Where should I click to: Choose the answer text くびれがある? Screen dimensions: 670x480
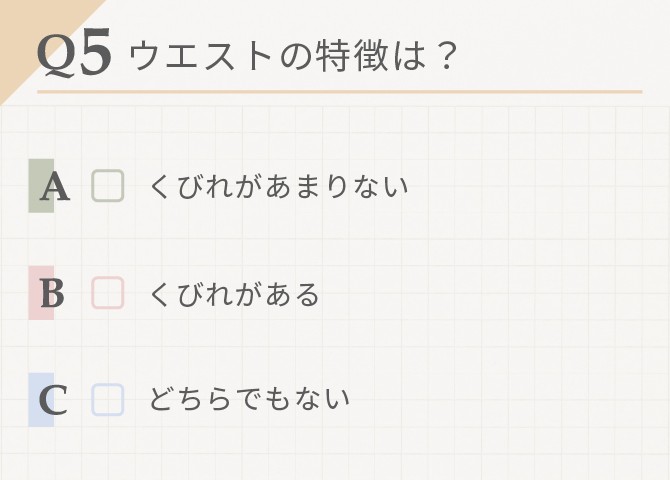tap(234, 294)
